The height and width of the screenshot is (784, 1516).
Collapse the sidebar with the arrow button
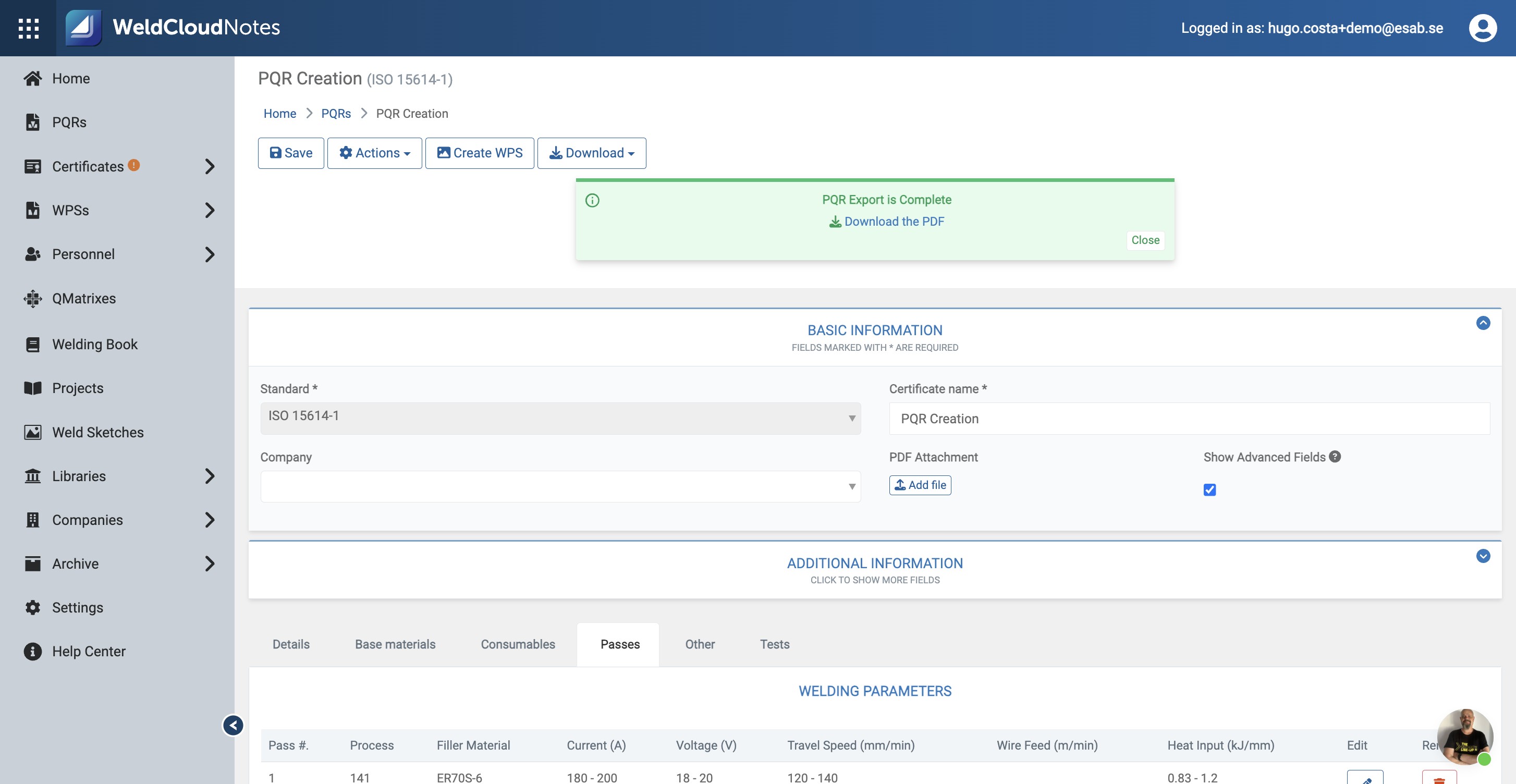[x=233, y=725]
